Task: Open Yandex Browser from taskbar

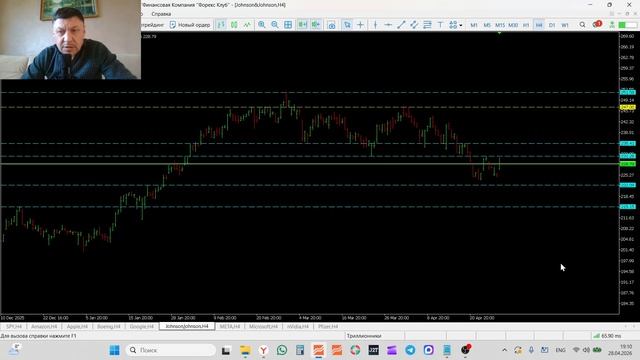Action: (x=264, y=350)
